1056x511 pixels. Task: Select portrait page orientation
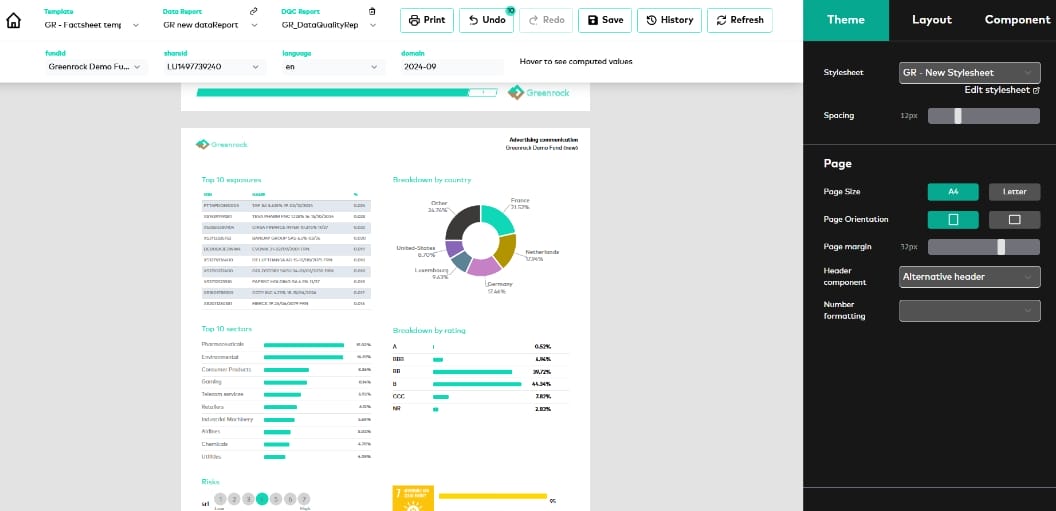click(953, 219)
